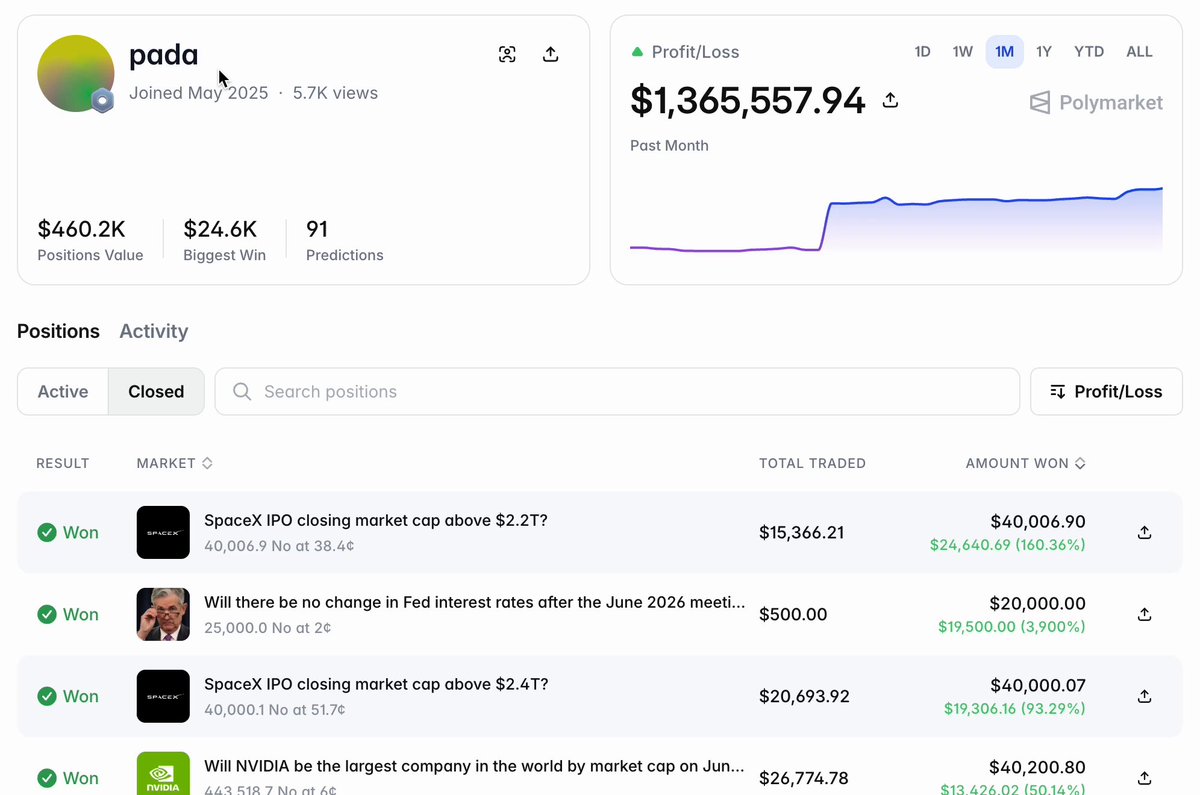Click the RESULT column header
This screenshot has height=795, width=1200.
63,463
